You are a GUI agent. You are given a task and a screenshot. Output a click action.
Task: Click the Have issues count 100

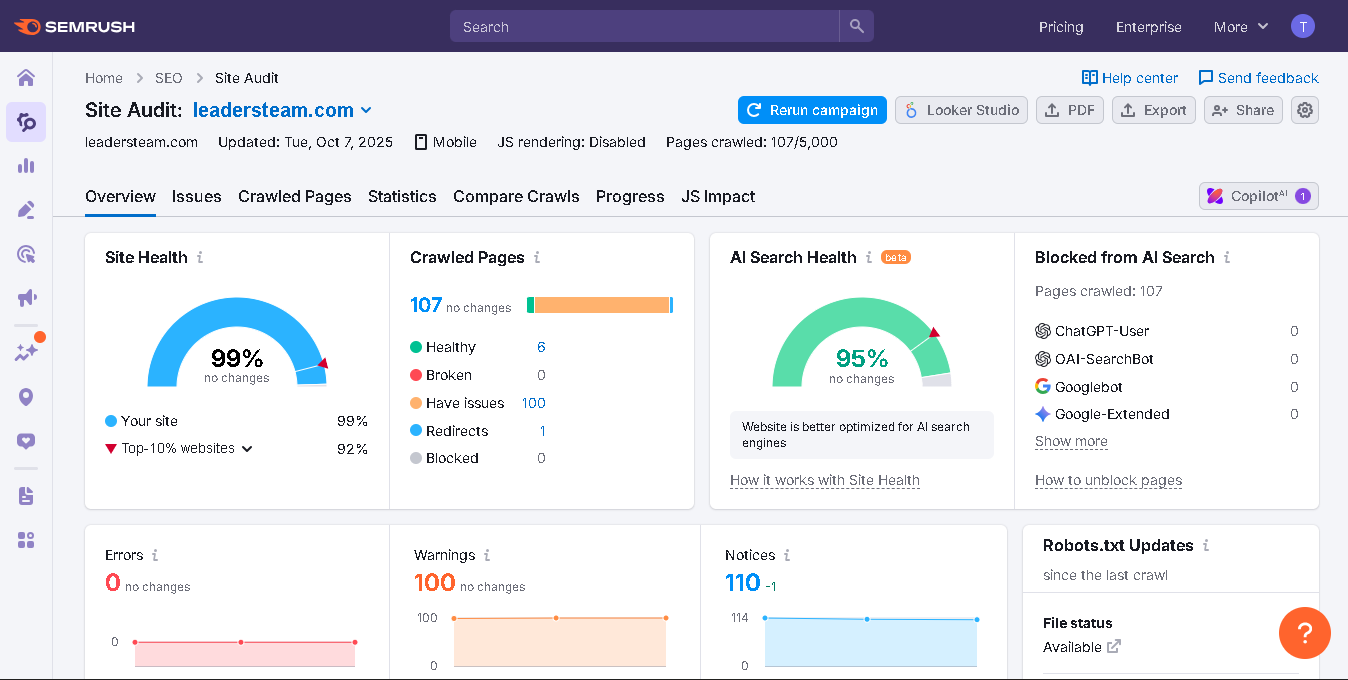click(533, 403)
